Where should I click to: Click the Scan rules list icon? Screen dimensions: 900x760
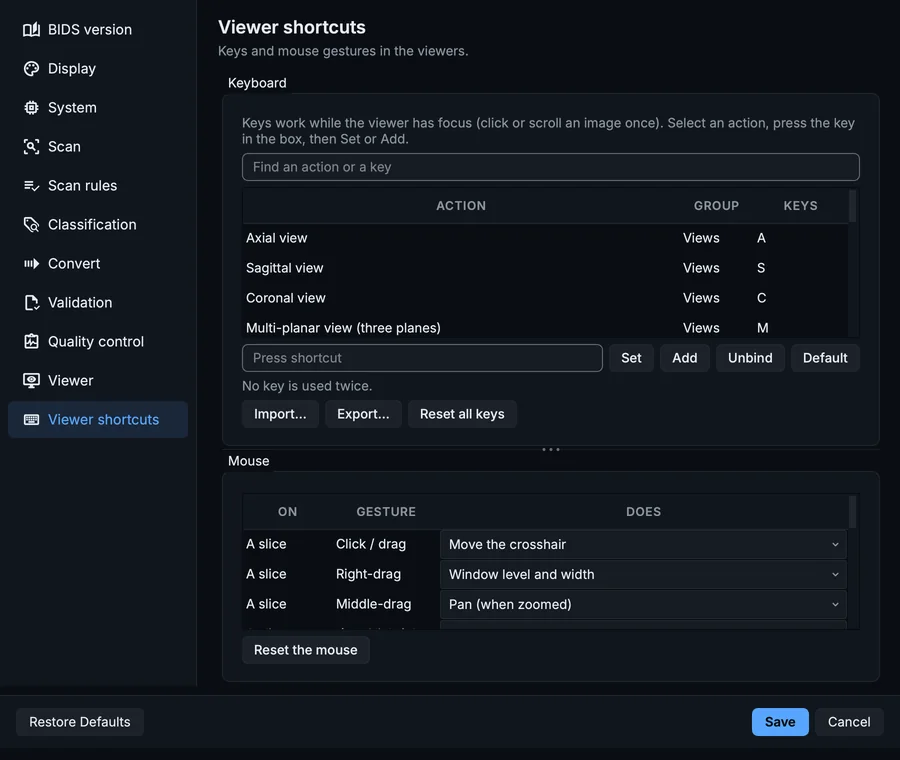pyautogui.click(x=32, y=185)
